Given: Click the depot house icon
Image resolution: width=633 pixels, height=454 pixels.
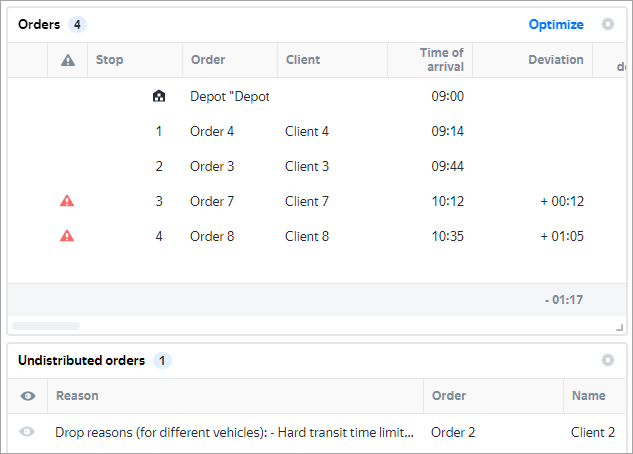Looking at the screenshot, I should [x=159, y=97].
